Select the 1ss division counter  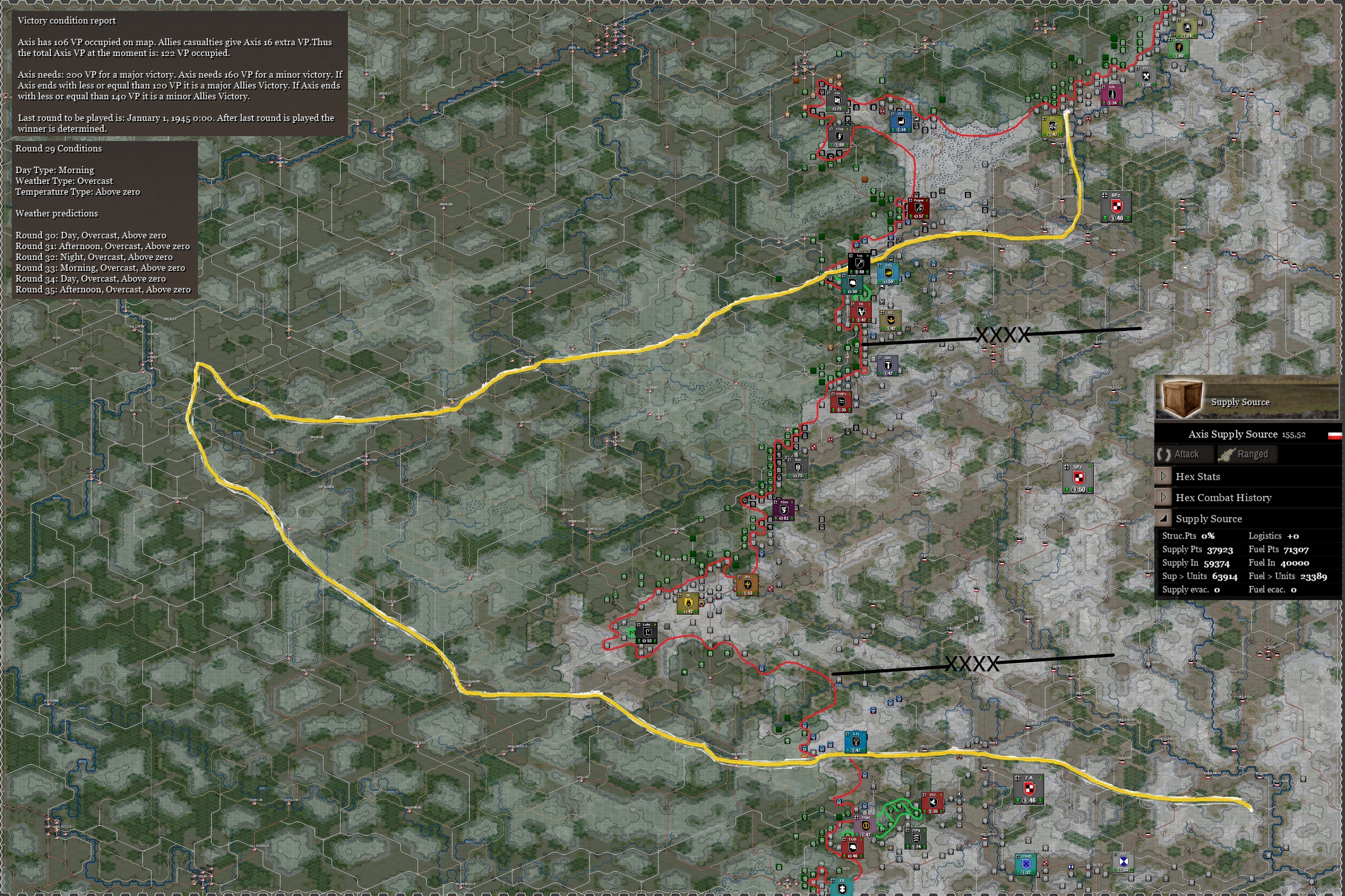pyautogui.click(x=859, y=263)
